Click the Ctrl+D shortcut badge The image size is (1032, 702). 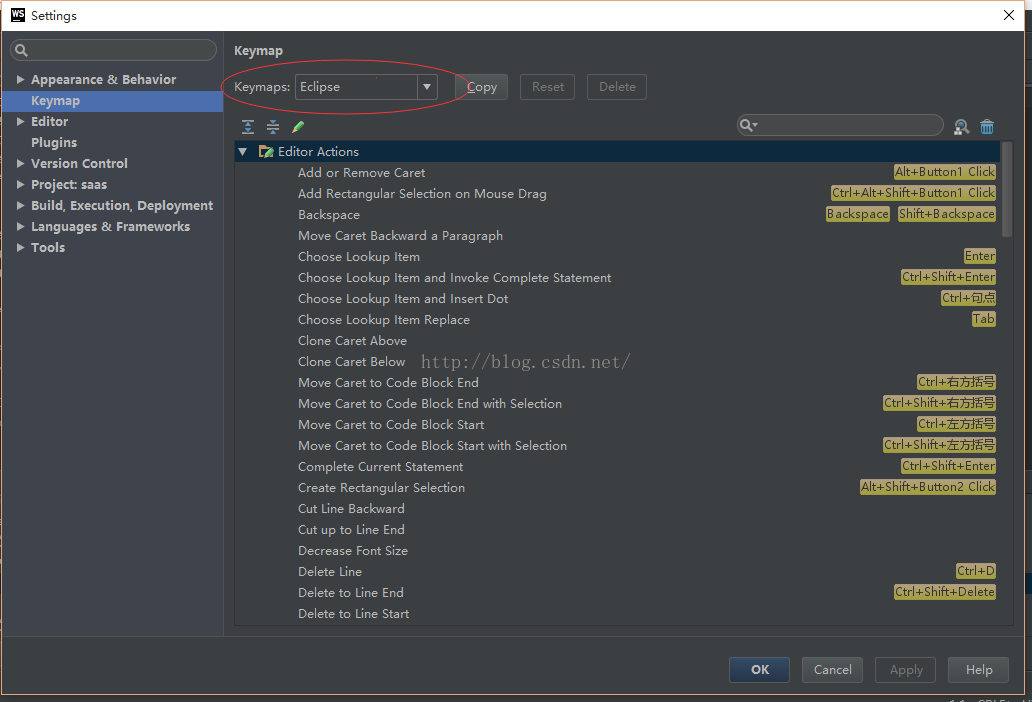[975, 571]
